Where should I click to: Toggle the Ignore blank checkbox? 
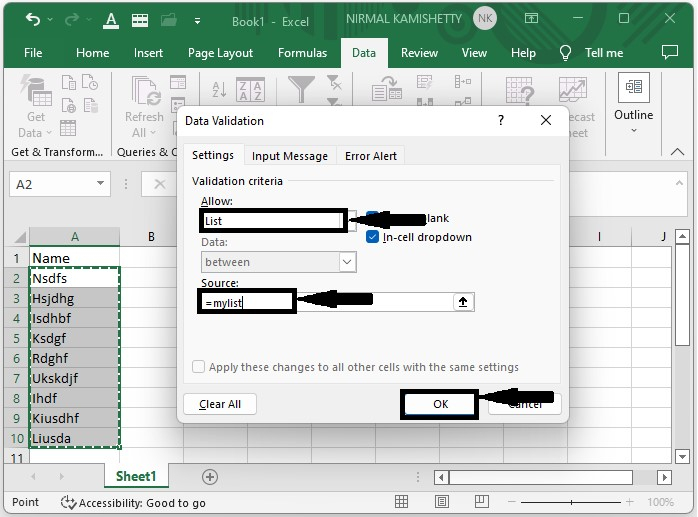point(372,218)
